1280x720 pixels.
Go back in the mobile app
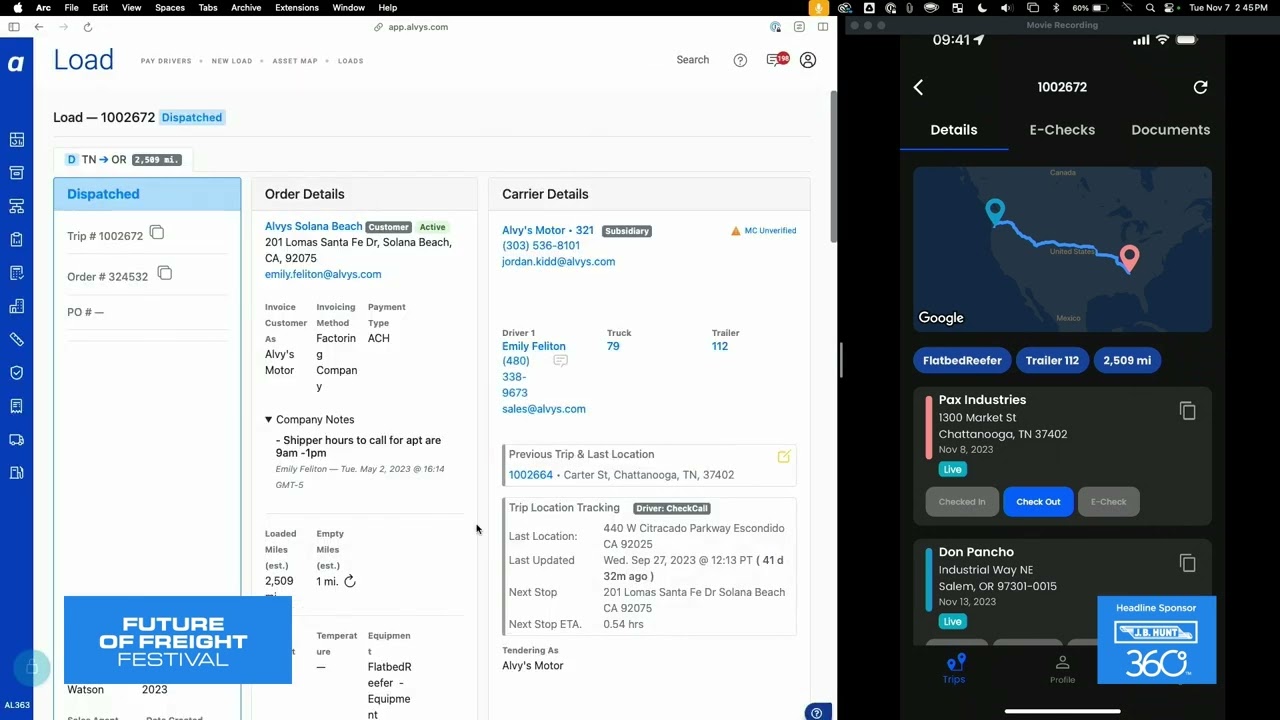[x=918, y=87]
